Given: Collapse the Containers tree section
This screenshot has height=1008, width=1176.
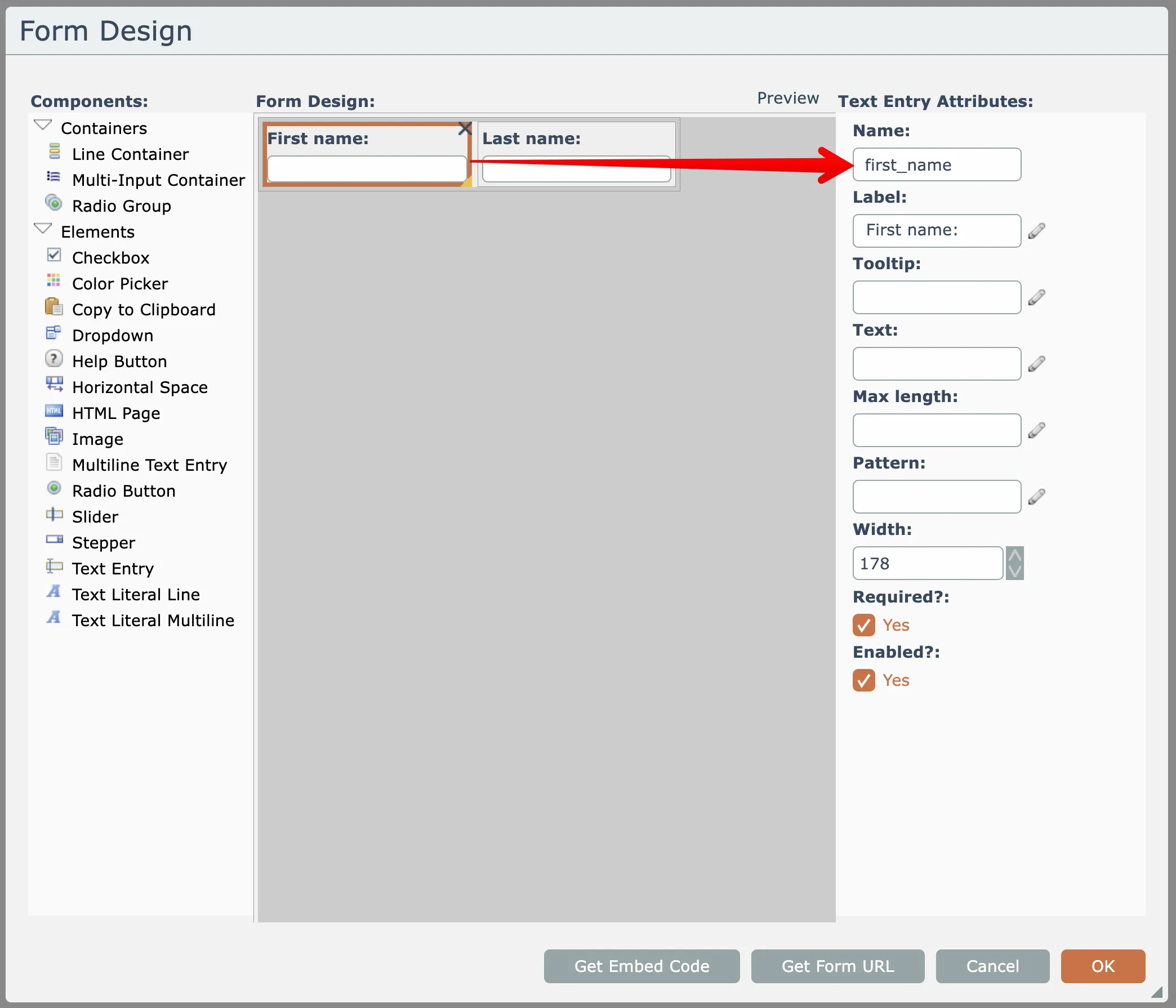Looking at the screenshot, I should (x=43, y=125).
